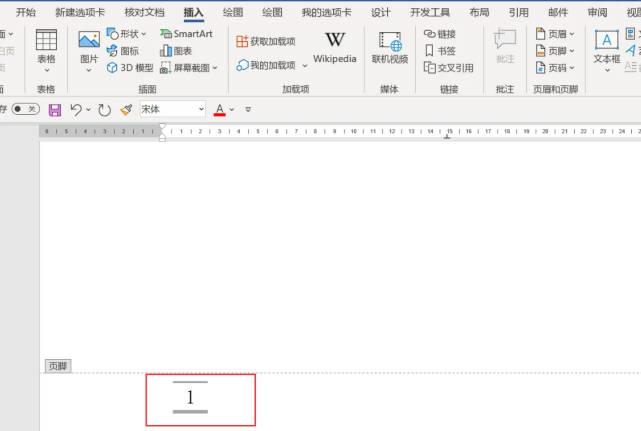641x431 pixels.
Task: Open the 我的选项卡 tab
Action: pos(326,12)
